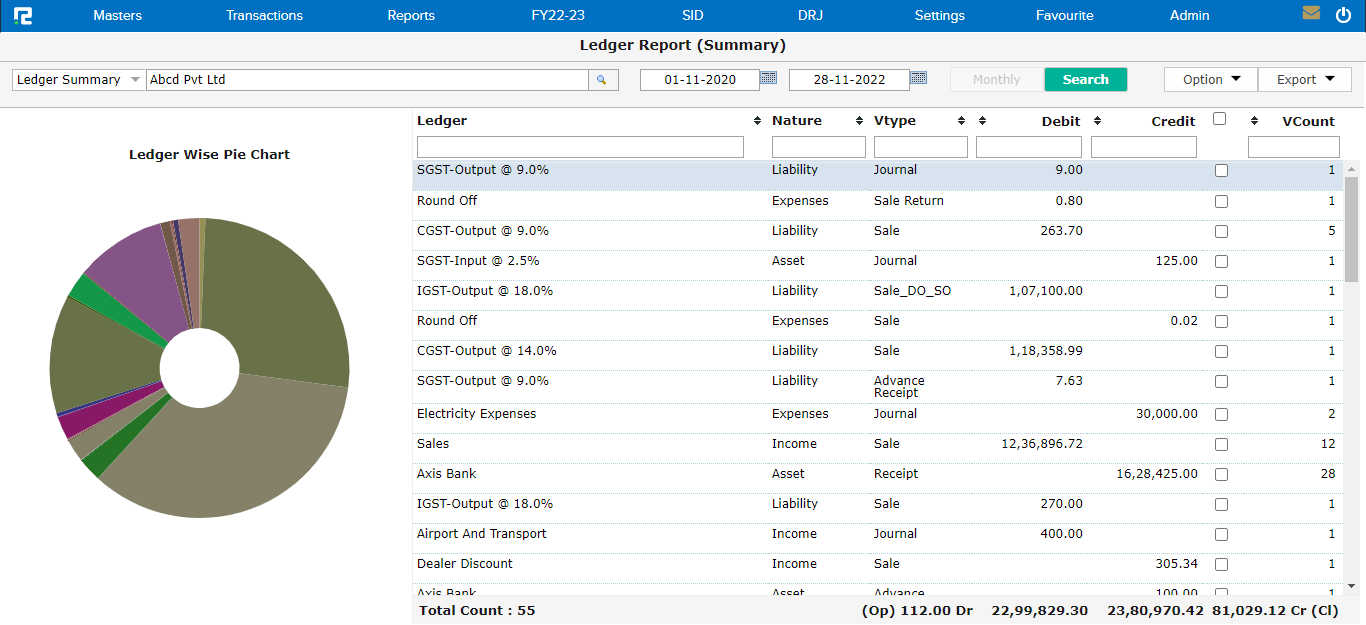The image size is (1366, 625).
Task: Open the Reports menu
Action: (x=411, y=16)
